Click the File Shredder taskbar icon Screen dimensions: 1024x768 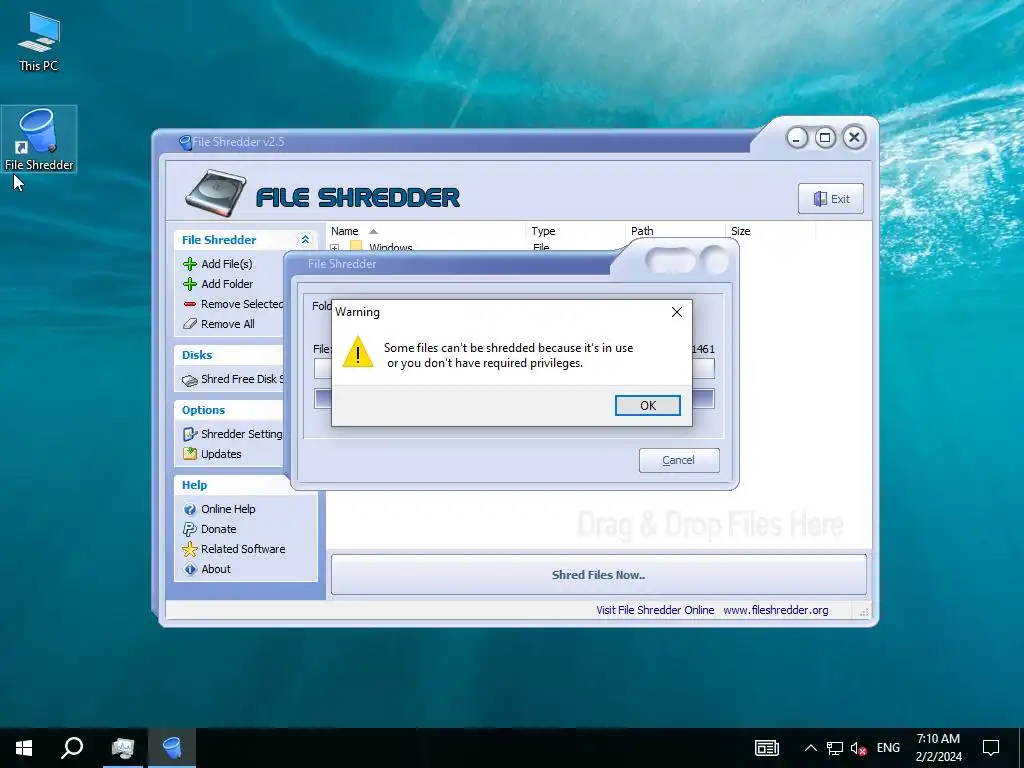point(172,748)
